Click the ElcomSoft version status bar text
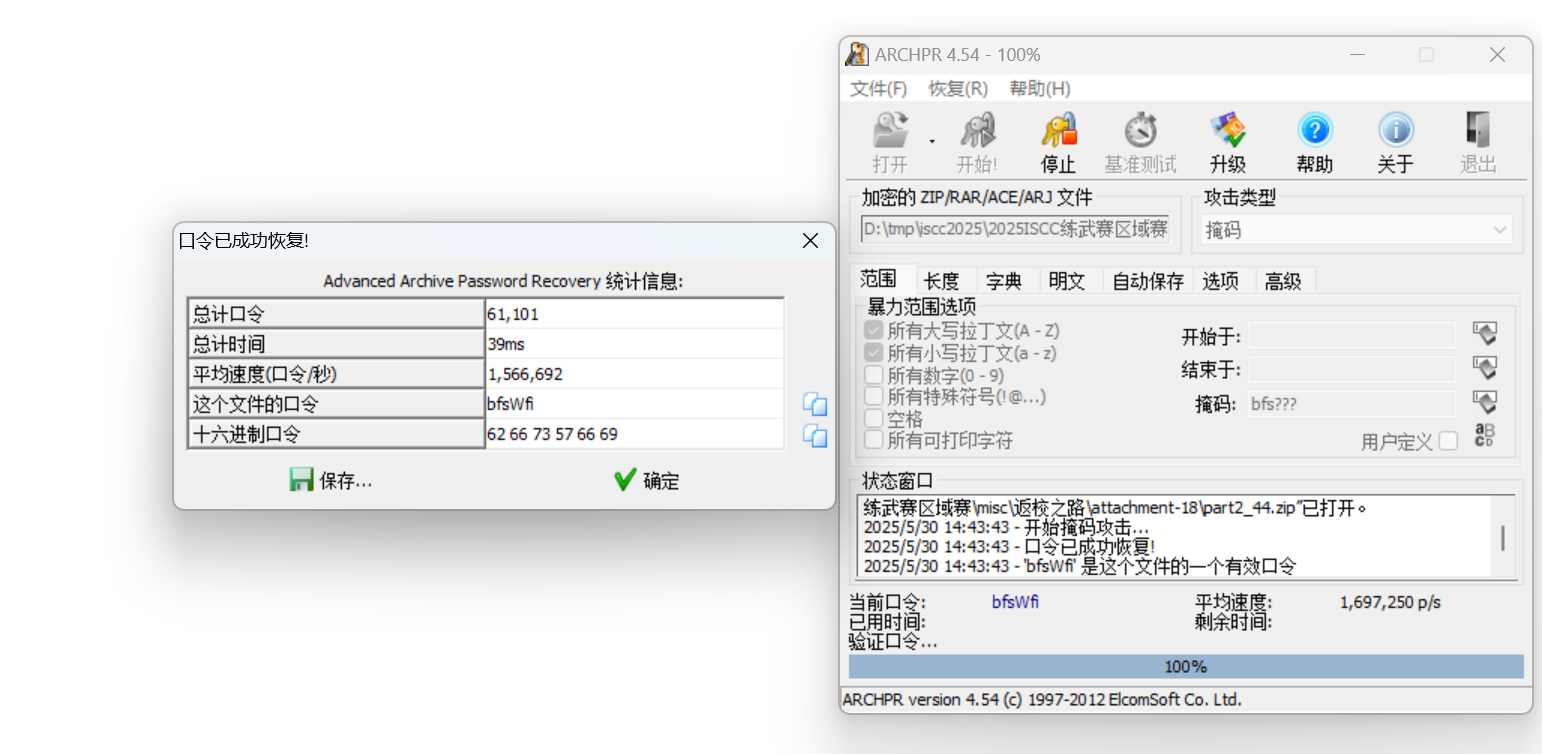1542x754 pixels. [1042, 700]
